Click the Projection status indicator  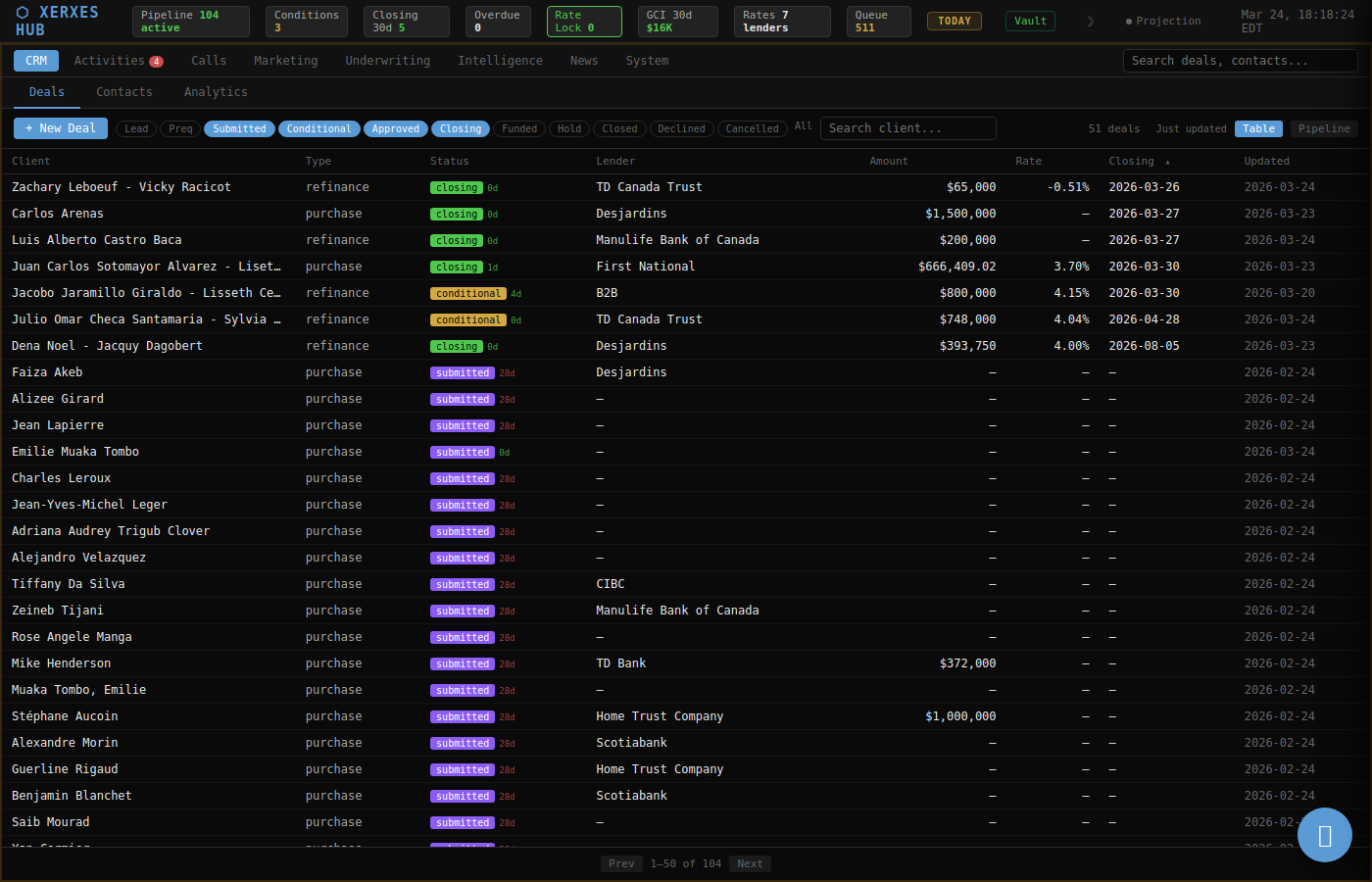click(1163, 22)
